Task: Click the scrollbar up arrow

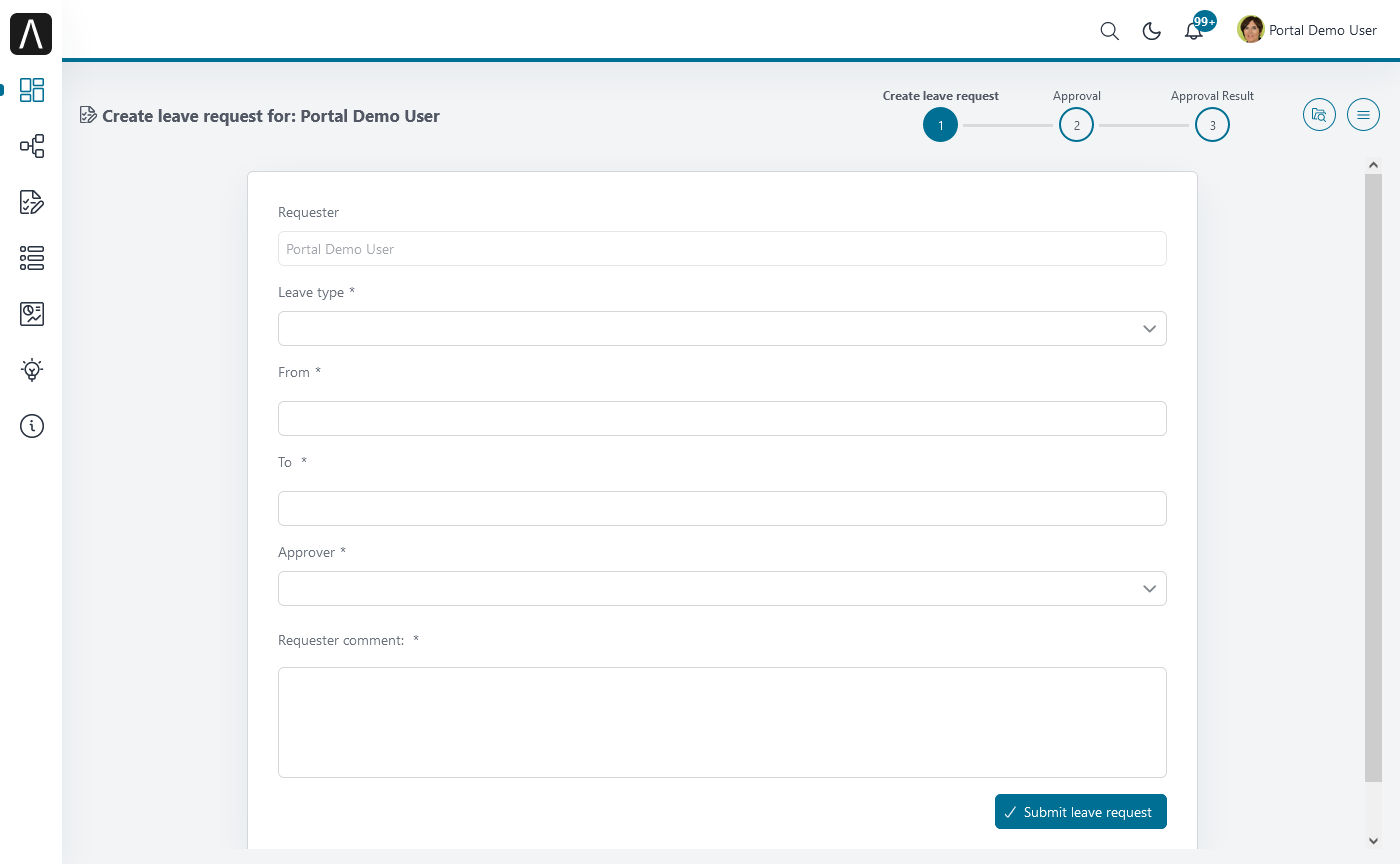Action: [x=1373, y=165]
